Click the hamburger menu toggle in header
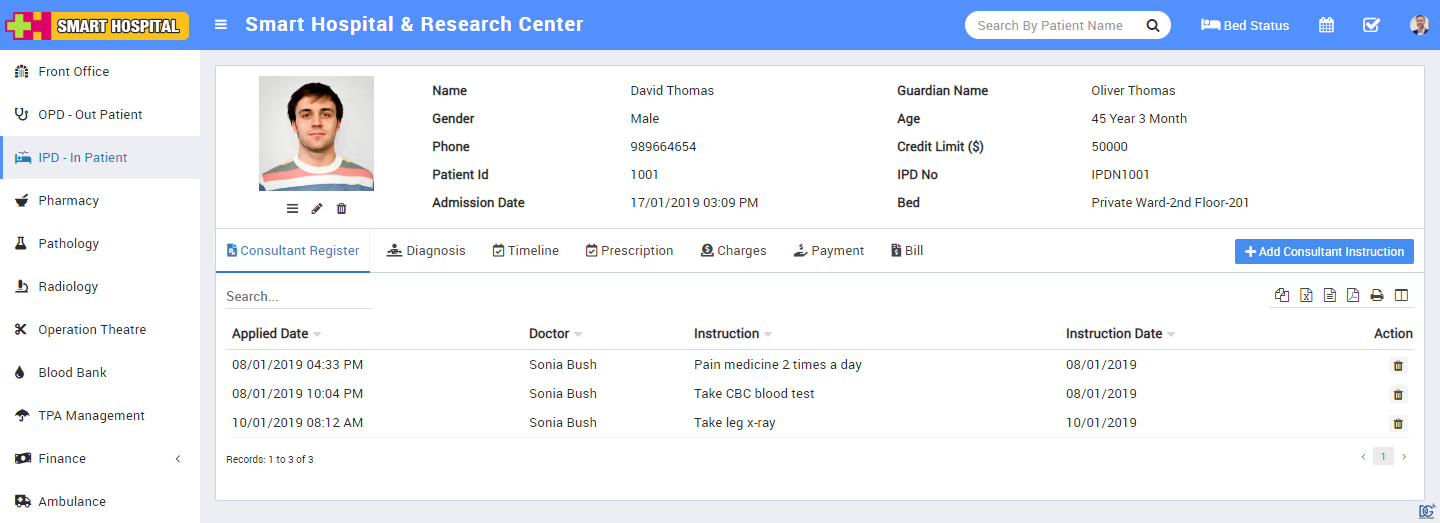This screenshot has width=1440, height=523. pyautogui.click(x=221, y=25)
